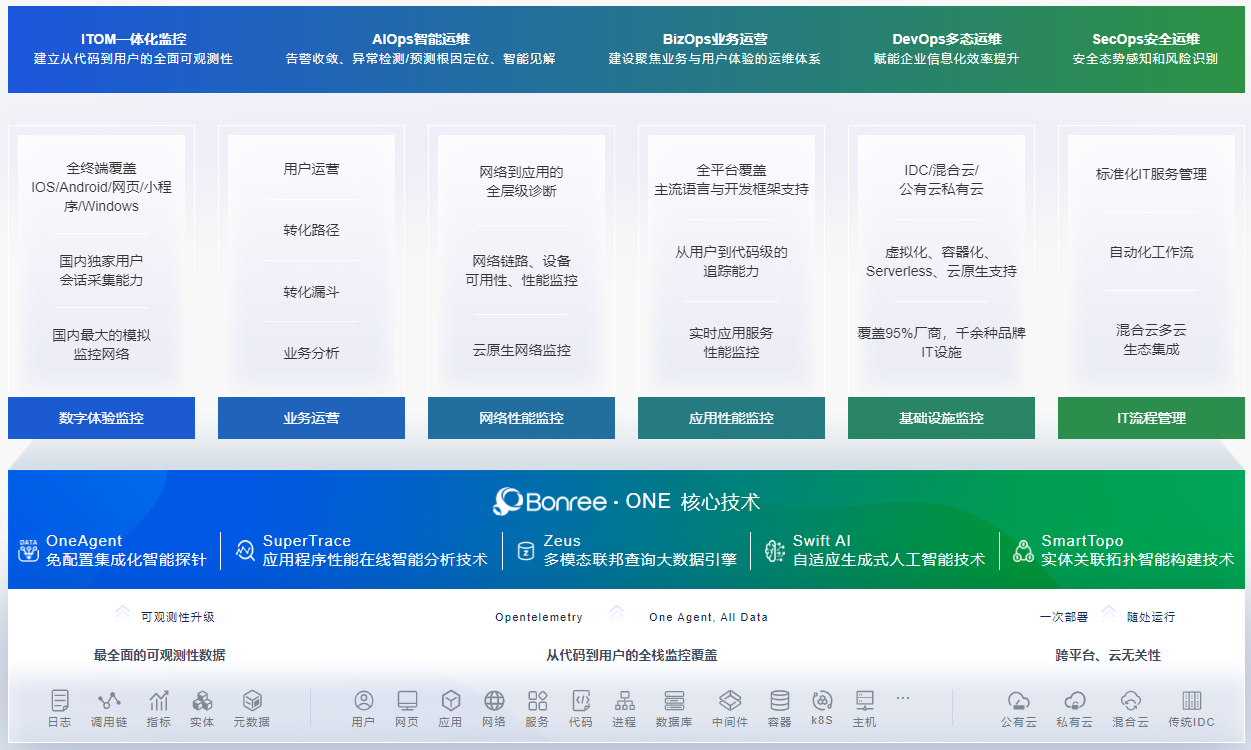Screen dimensions: 1251x750
Task: Click the IT流程管理 button
Action: click(1151, 418)
